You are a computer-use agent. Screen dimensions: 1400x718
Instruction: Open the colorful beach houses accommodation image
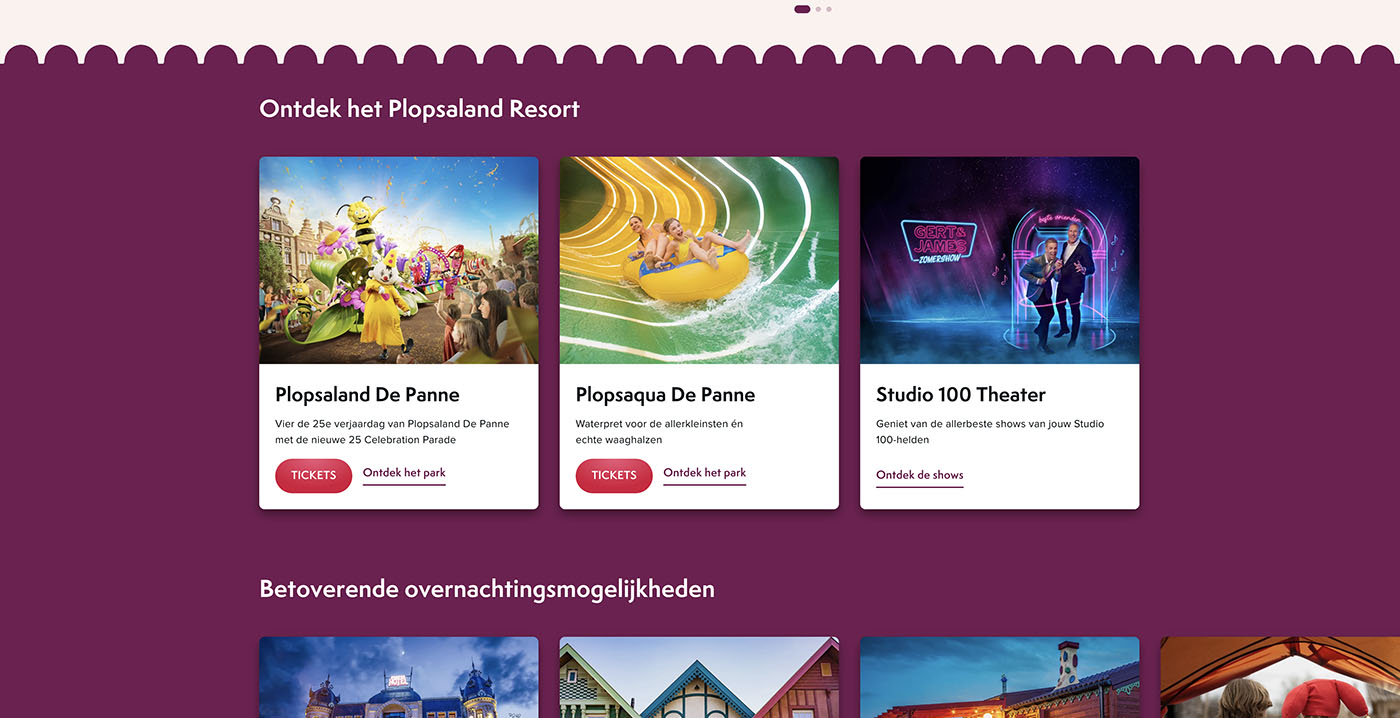699,677
